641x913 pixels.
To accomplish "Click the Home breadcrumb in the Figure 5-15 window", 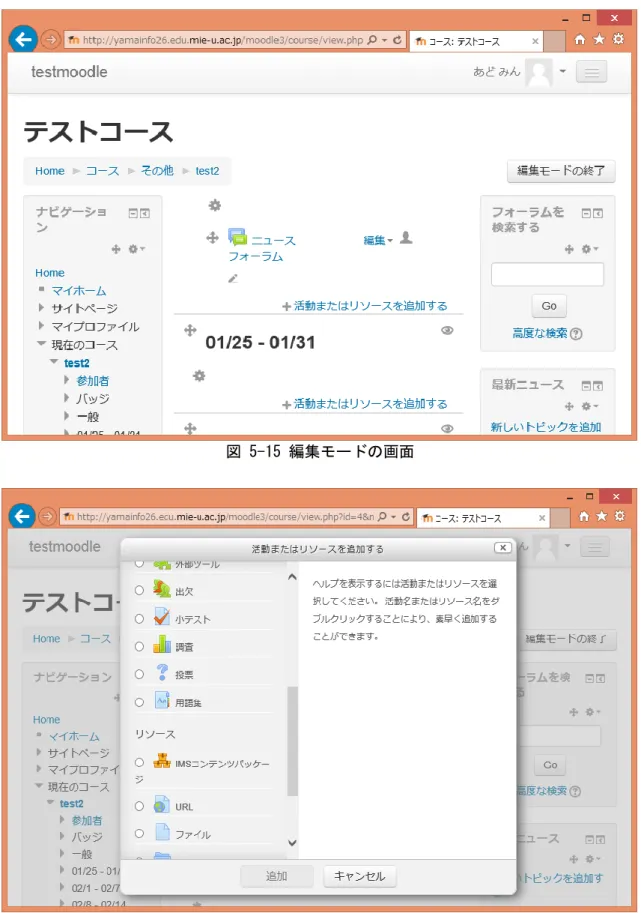I will click(x=49, y=171).
